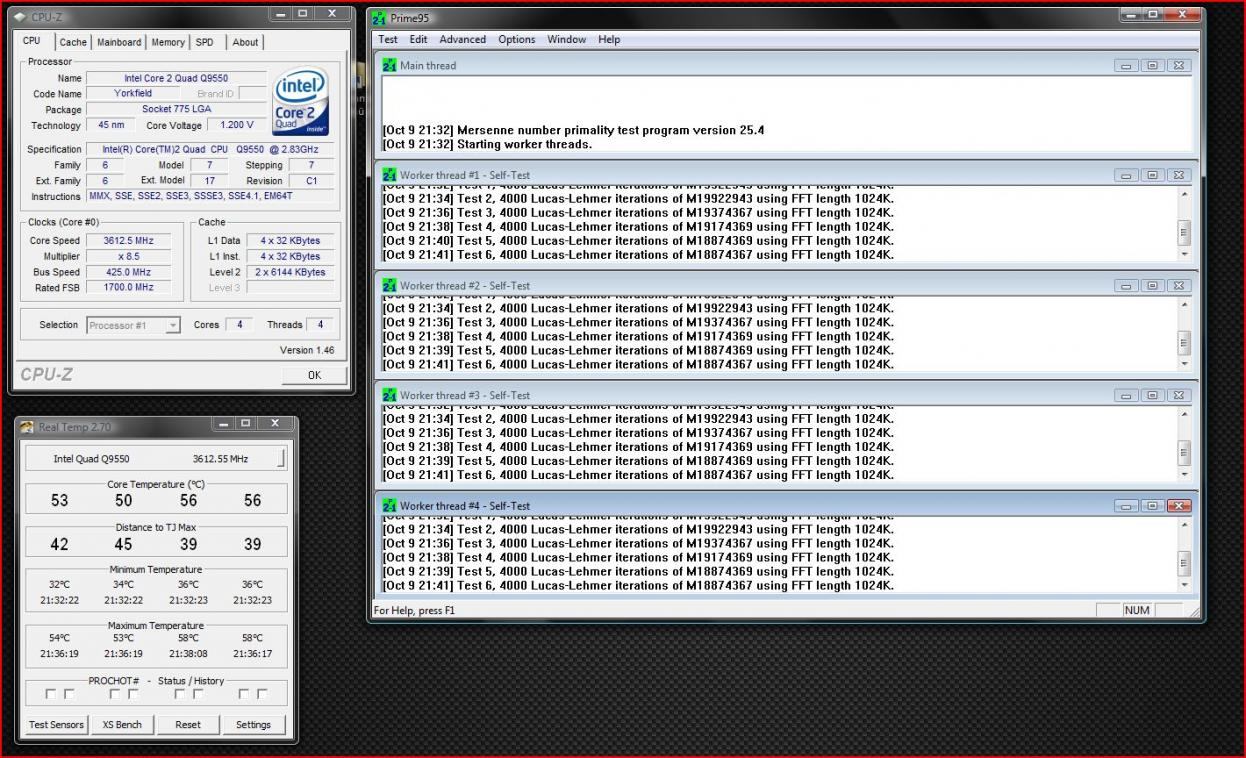This screenshot has width=1246, height=758.
Task: Toggle fourth core PROCHOT history checkbox
Action: point(262,694)
